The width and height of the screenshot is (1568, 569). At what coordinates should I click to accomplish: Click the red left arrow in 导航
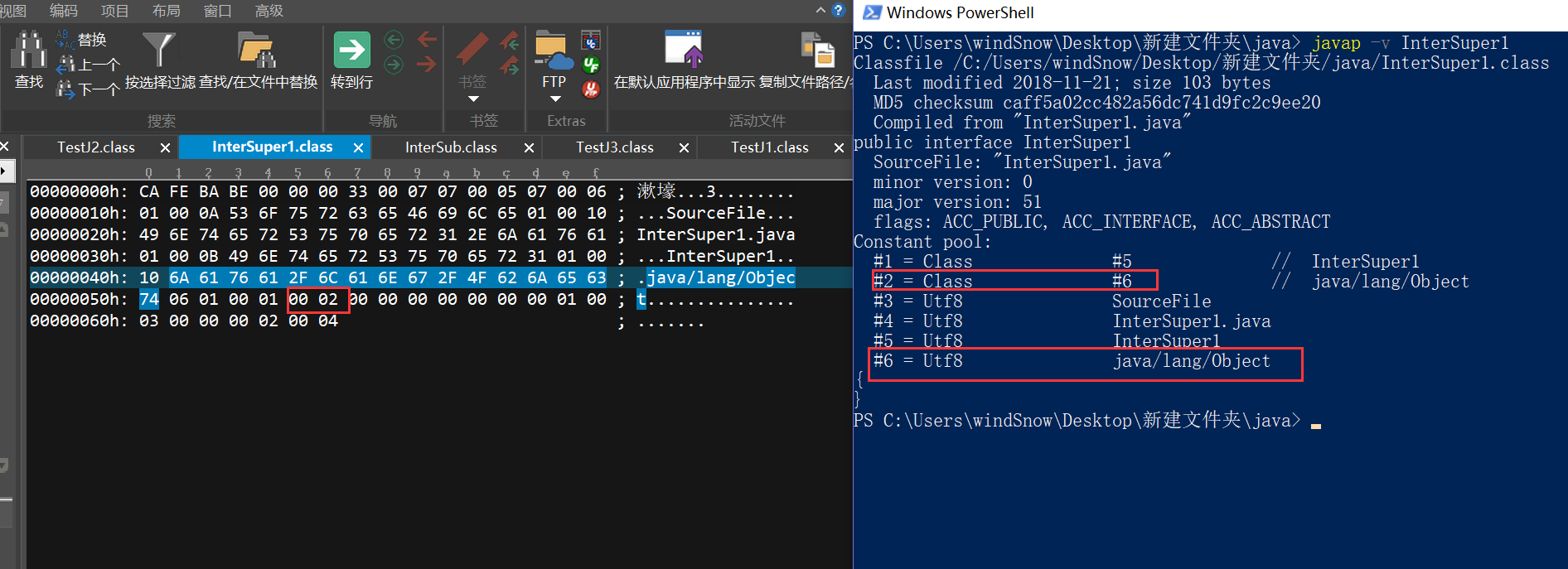point(427,39)
